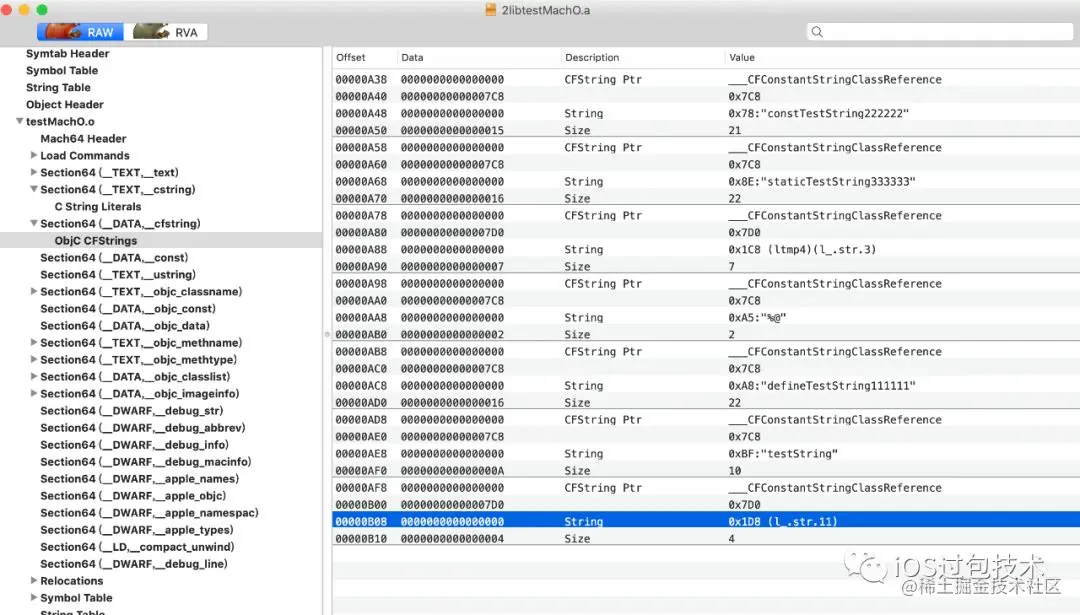Click the 2libtestMachO.a title file icon

490,10
